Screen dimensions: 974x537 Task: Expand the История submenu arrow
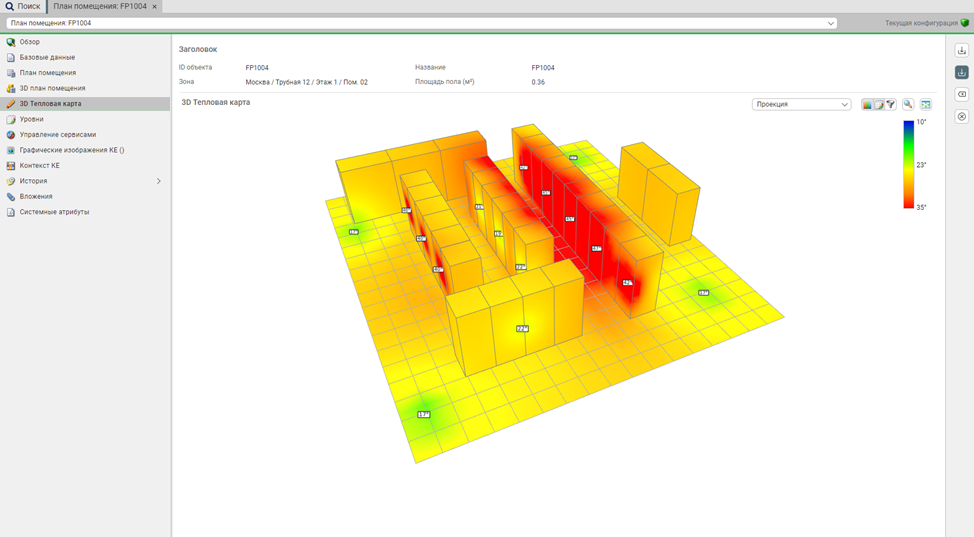pos(158,181)
